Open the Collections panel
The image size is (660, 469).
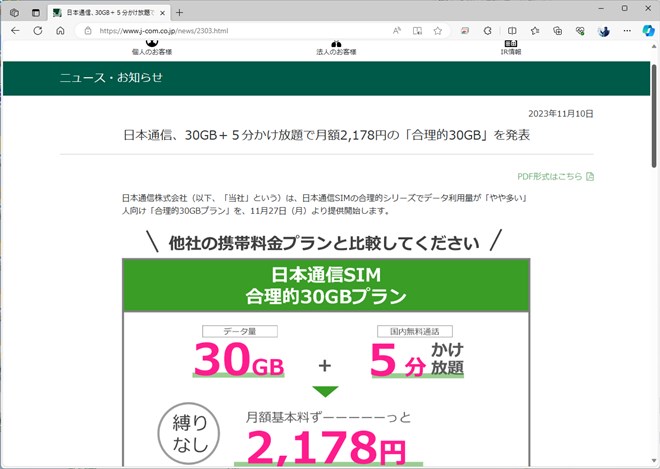[558, 31]
